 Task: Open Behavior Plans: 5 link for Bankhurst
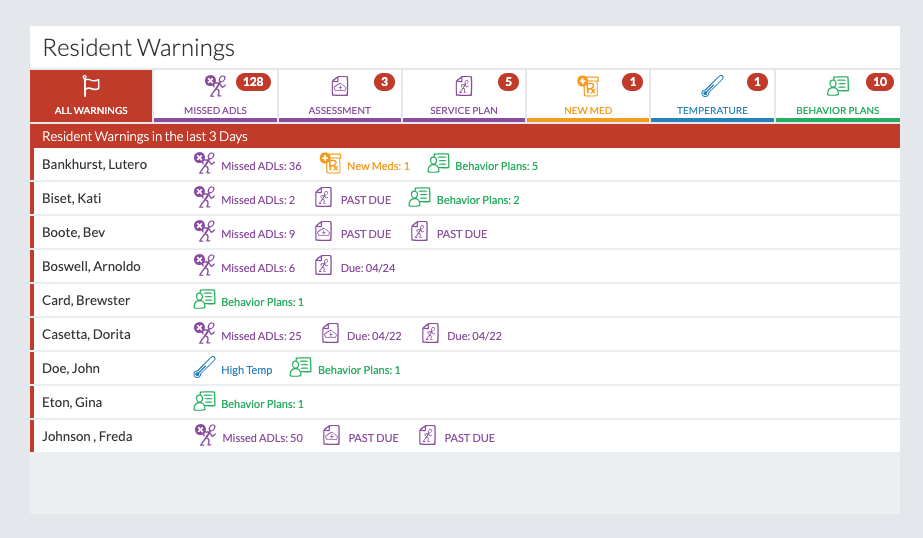click(496, 166)
